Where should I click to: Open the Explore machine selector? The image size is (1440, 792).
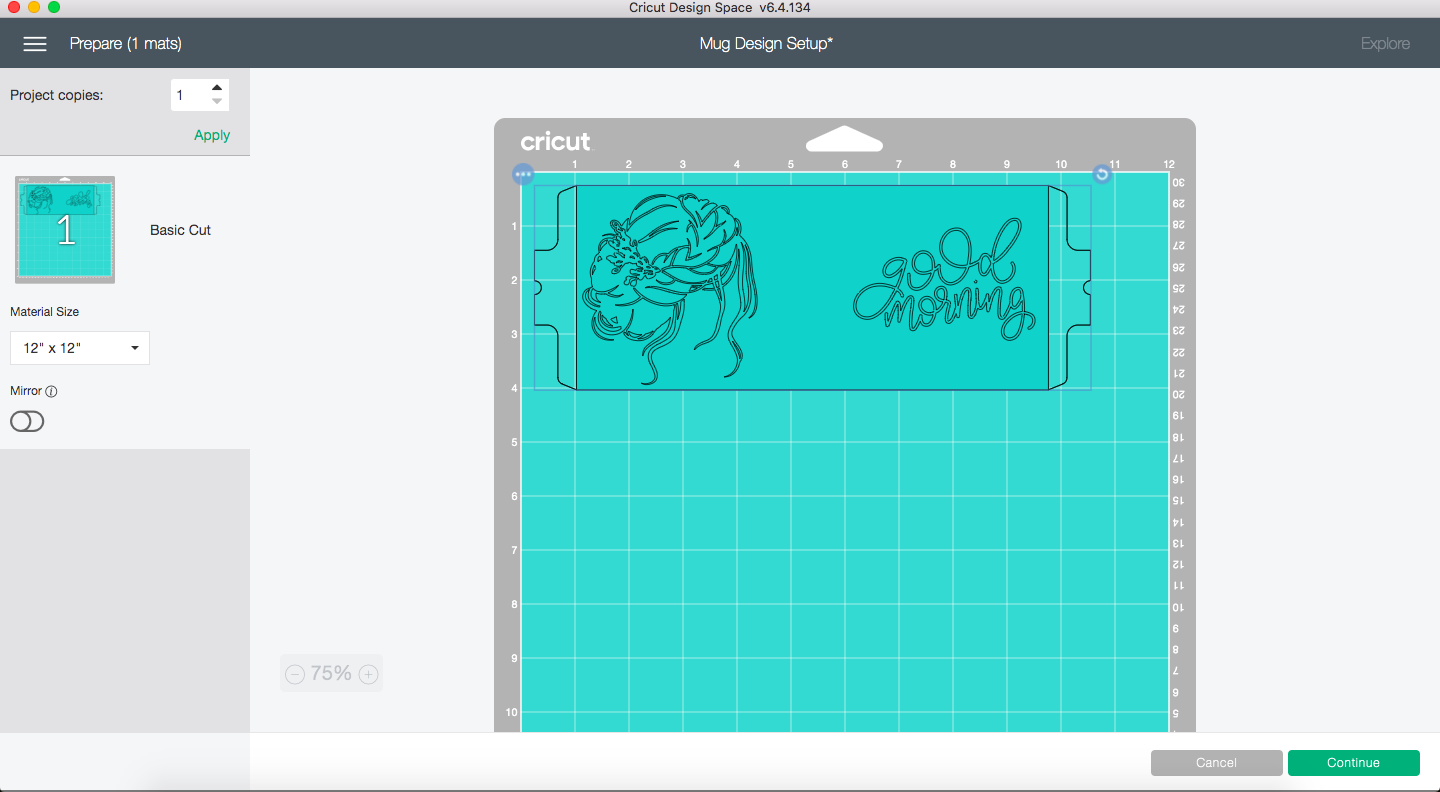[x=1385, y=44]
